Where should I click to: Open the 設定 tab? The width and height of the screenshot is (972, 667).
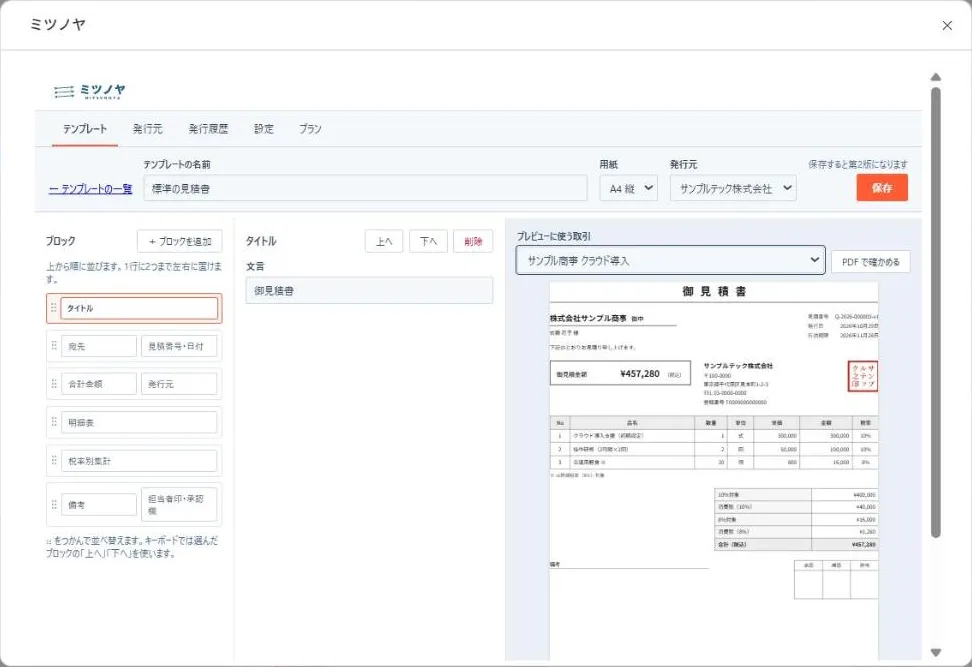pos(263,129)
